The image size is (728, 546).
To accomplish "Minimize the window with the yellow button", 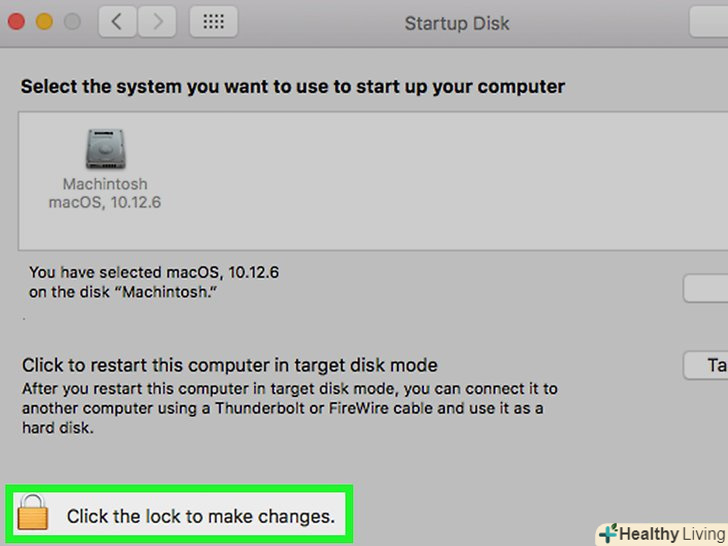I will point(45,21).
